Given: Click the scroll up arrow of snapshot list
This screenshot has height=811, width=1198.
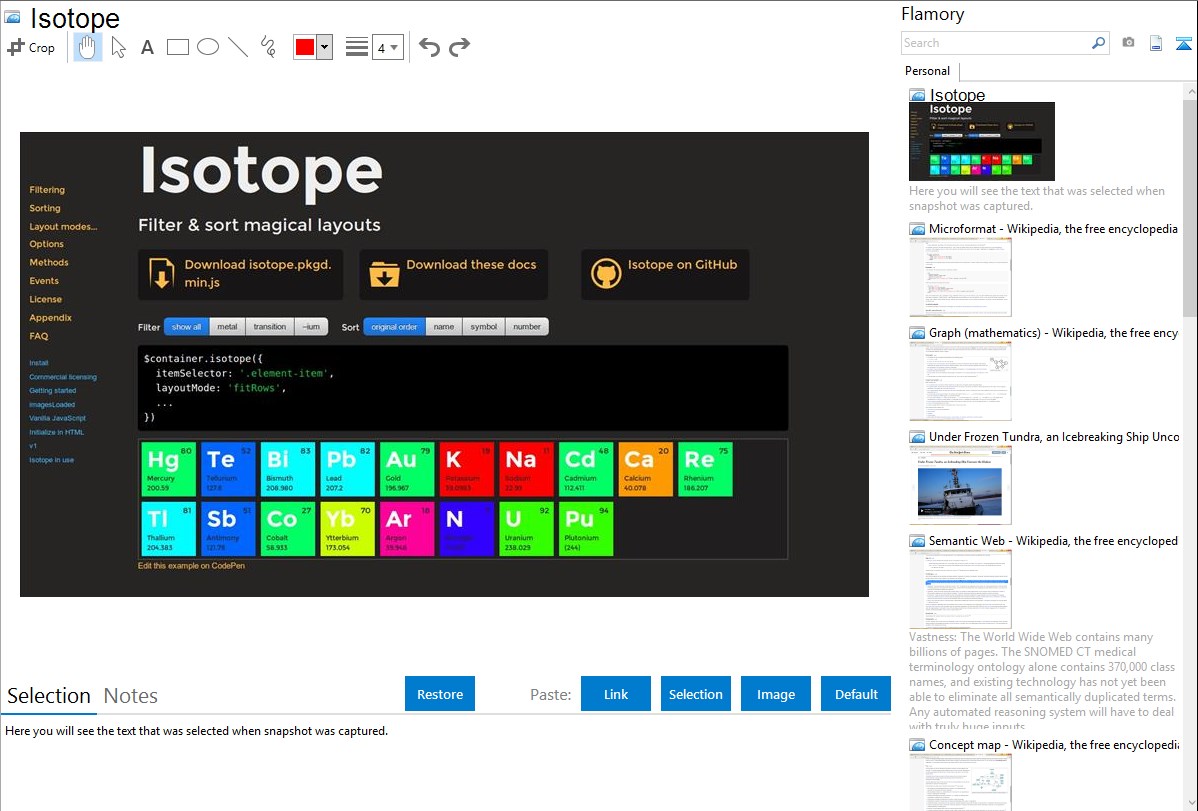Looking at the screenshot, I should pyautogui.click(x=1190, y=91).
